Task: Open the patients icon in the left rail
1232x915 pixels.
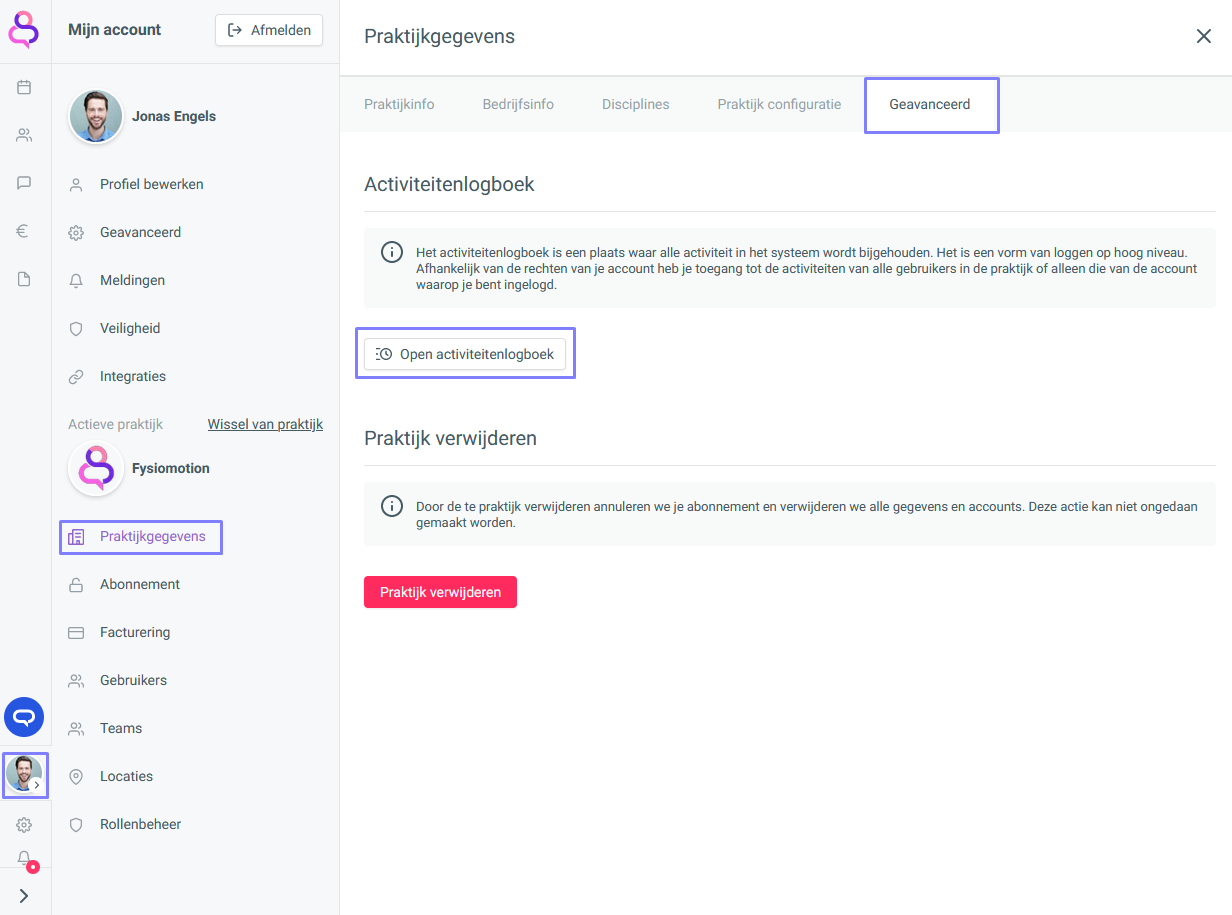Action: (x=24, y=135)
